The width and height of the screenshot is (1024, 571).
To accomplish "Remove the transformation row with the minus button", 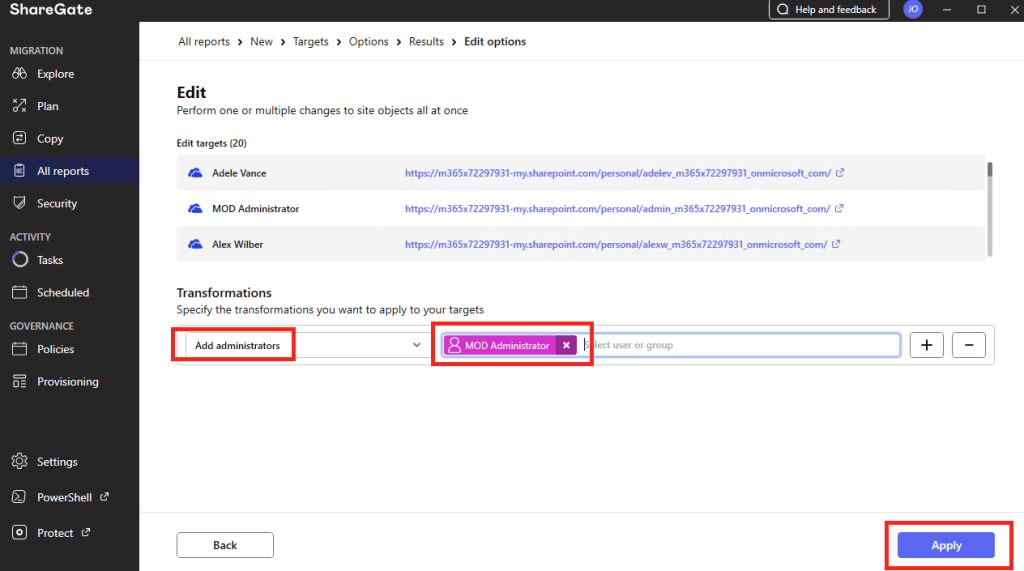I will point(968,345).
